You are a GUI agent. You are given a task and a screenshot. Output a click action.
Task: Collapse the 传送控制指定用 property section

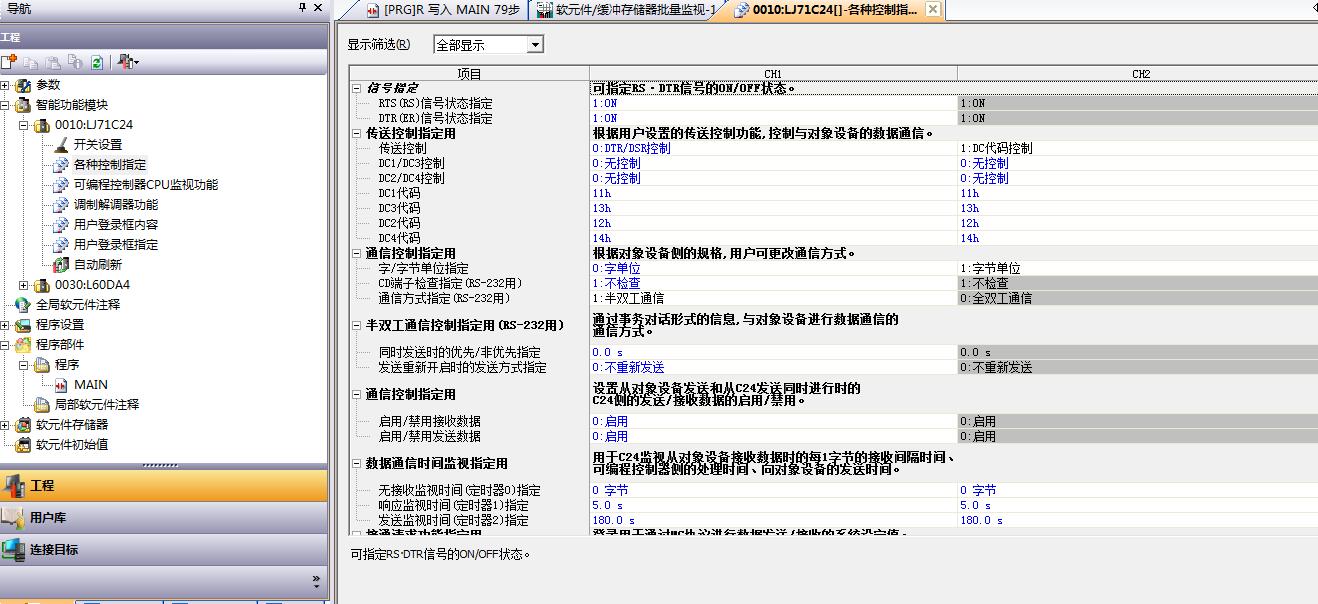pos(357,133)
